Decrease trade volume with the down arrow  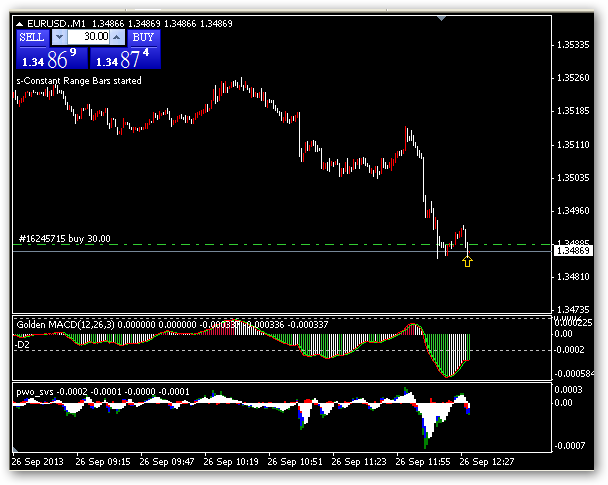59,37
